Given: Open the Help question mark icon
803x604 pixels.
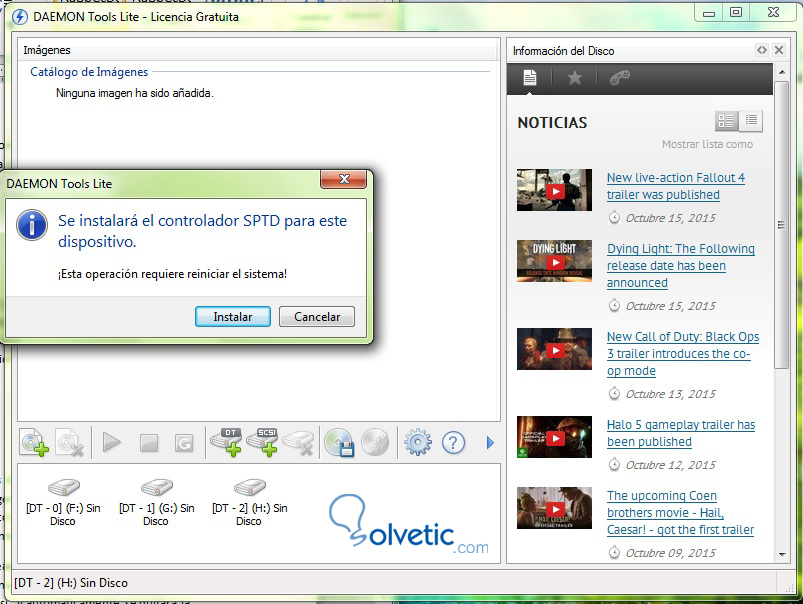Looking at the screenshot, I should click(x=453, y=443).
